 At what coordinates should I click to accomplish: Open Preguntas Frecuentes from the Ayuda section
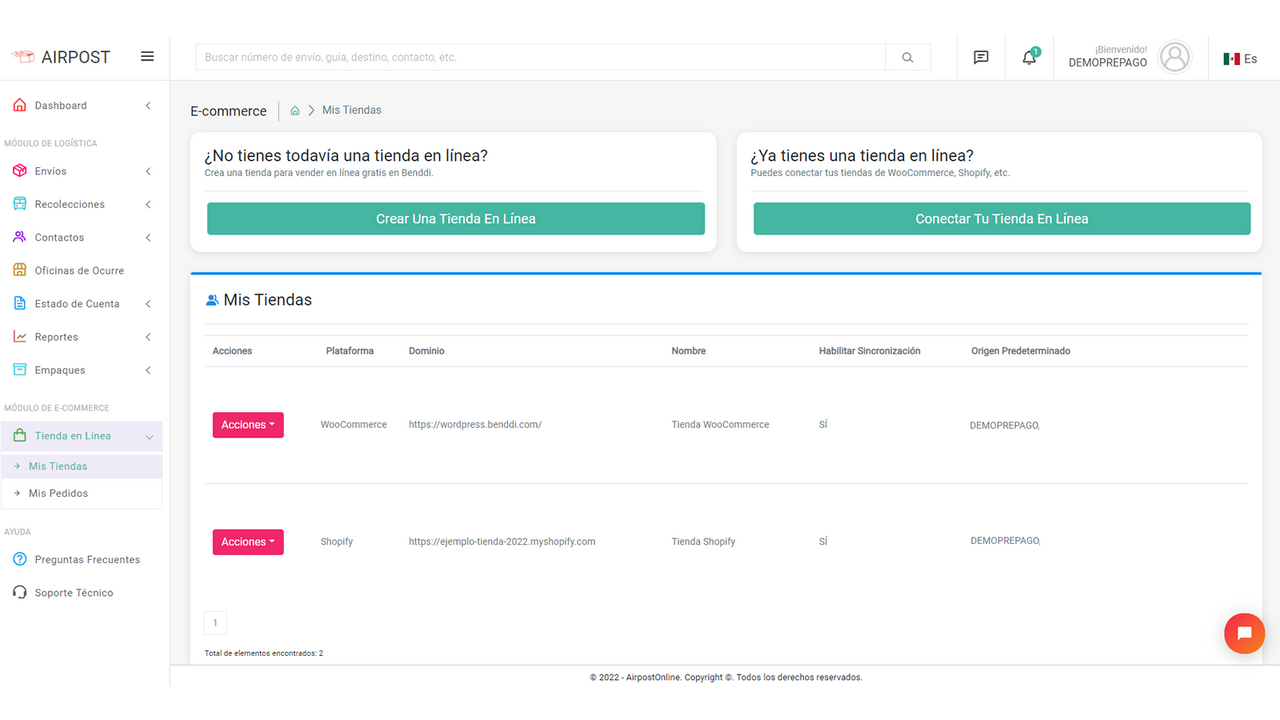coord(87,559)
